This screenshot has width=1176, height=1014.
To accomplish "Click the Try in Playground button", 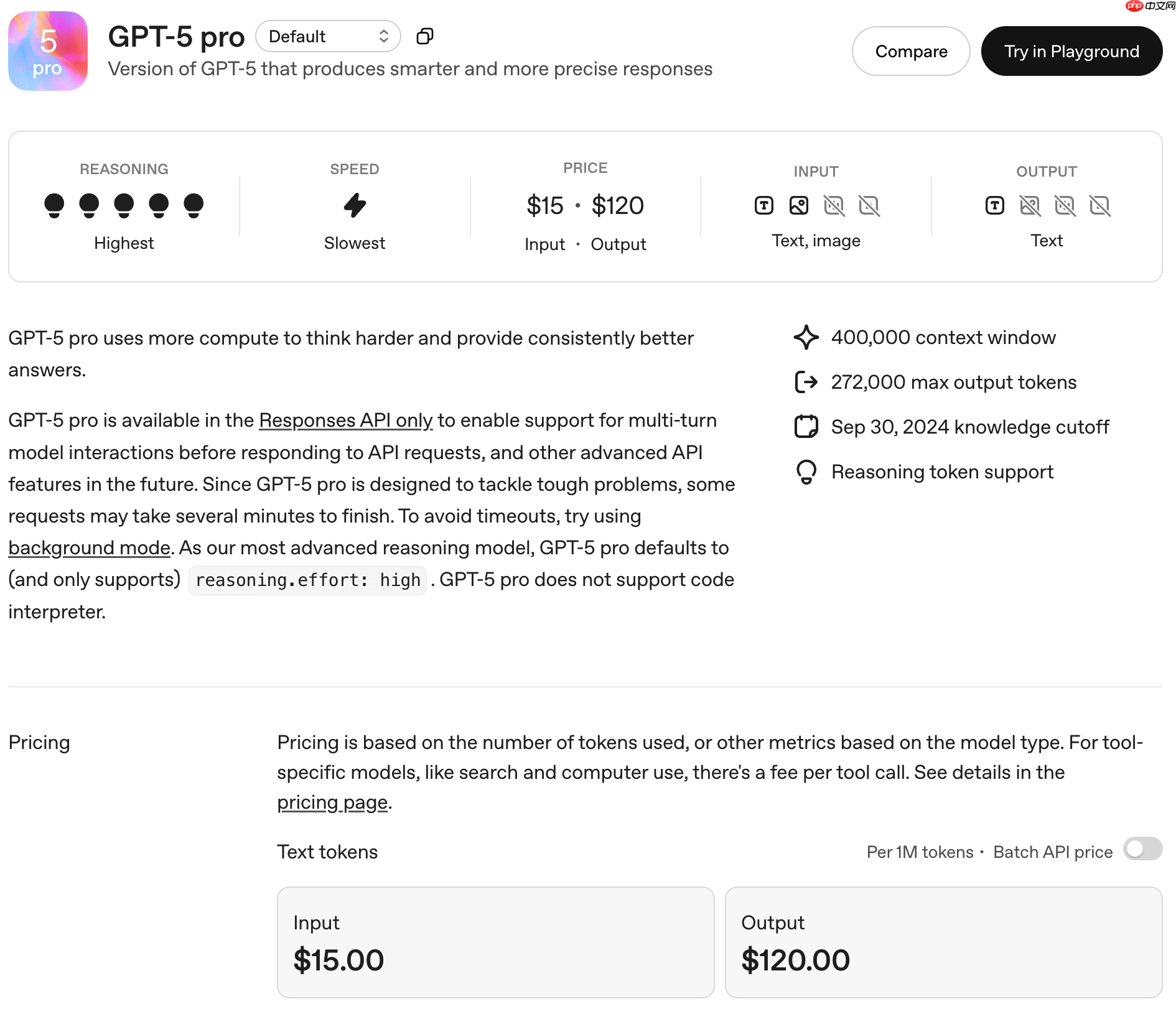I will tap(1071, 51).
